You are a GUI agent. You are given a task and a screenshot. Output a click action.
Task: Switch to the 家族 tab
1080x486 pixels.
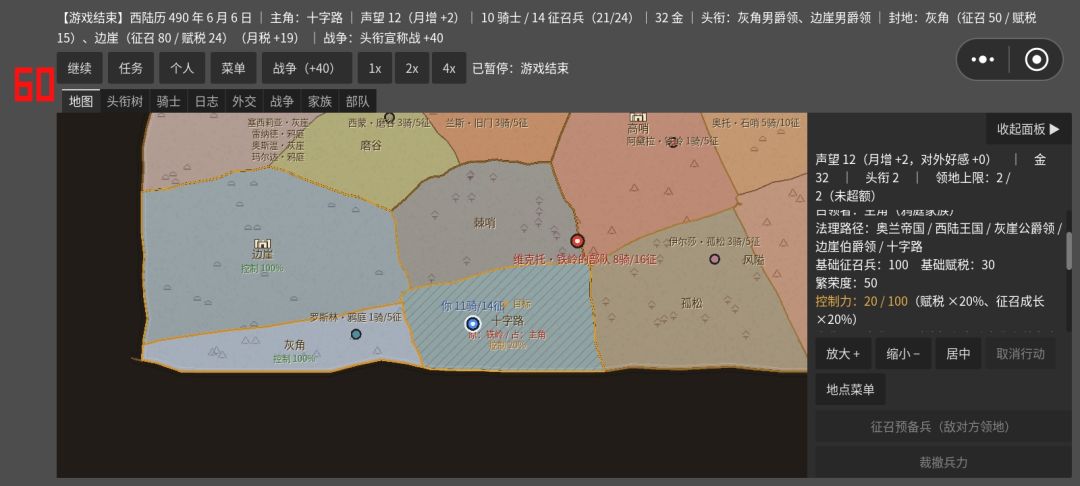pos(320,101)
